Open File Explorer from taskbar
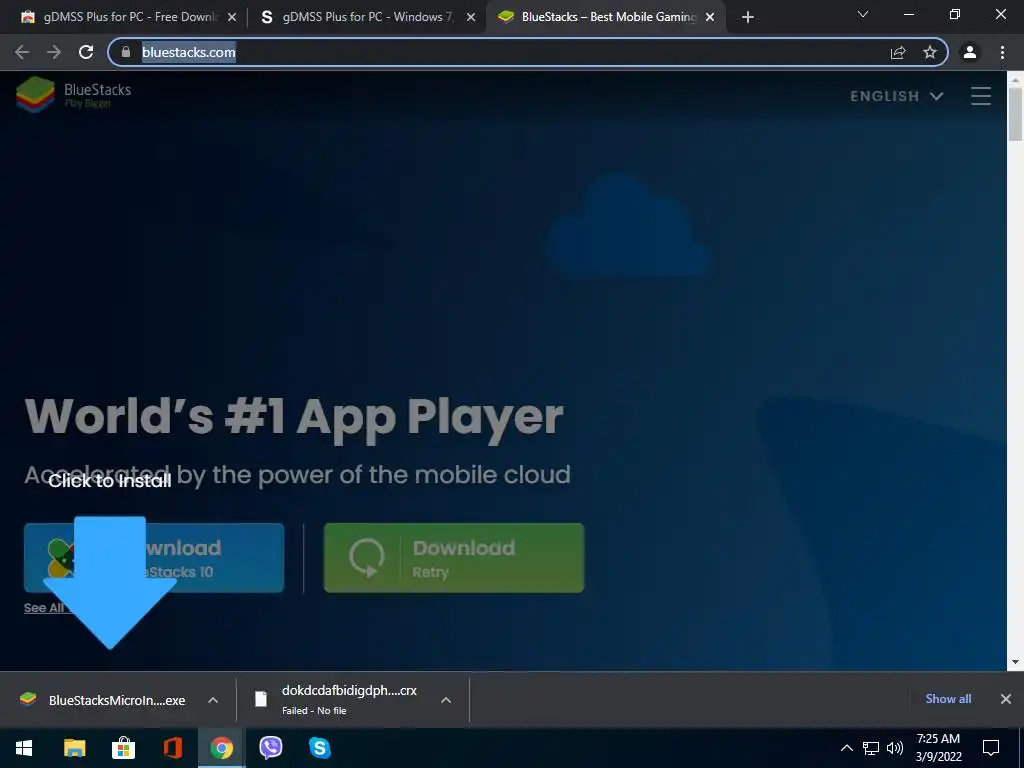The width and height of the screenshot is (1024, 768). click(74, 748)
